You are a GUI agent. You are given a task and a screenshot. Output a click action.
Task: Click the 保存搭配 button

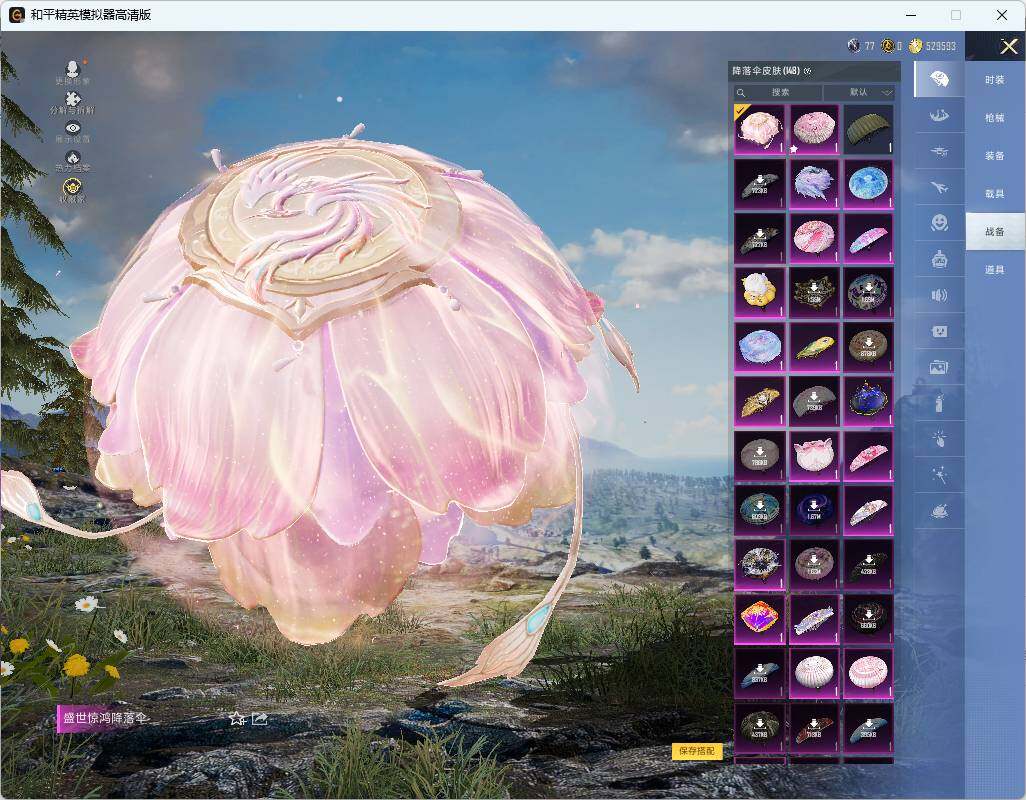point(696,751)
